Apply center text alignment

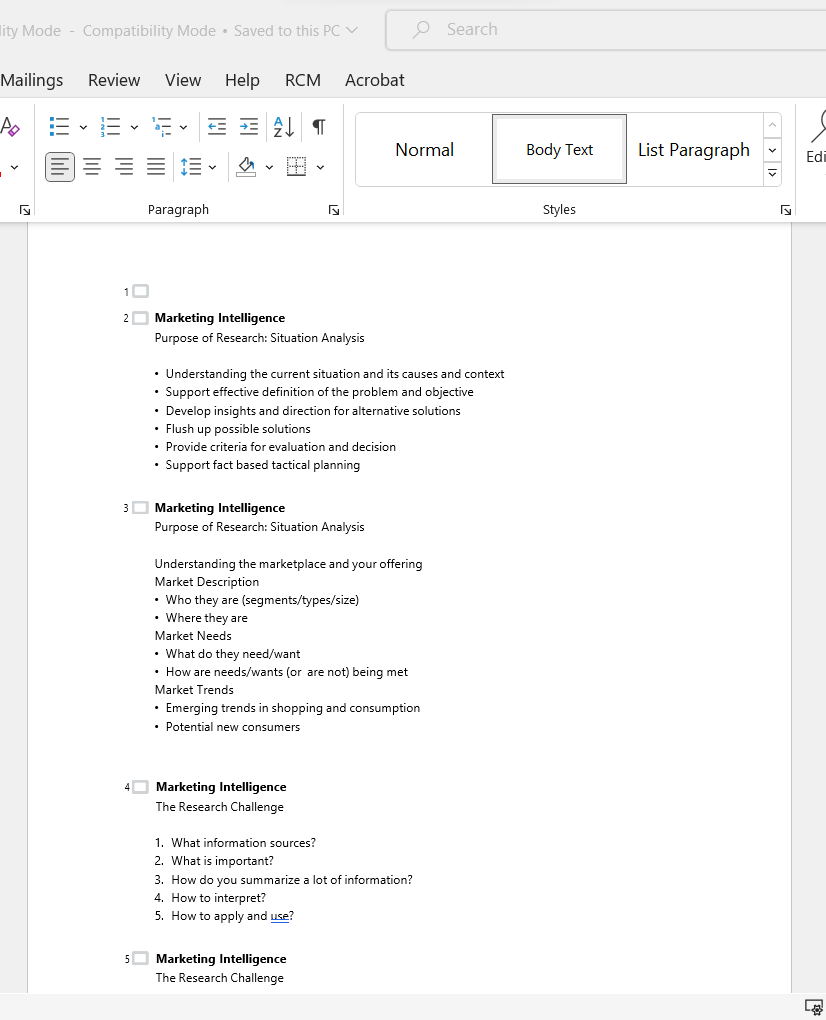tap(92, 167)
